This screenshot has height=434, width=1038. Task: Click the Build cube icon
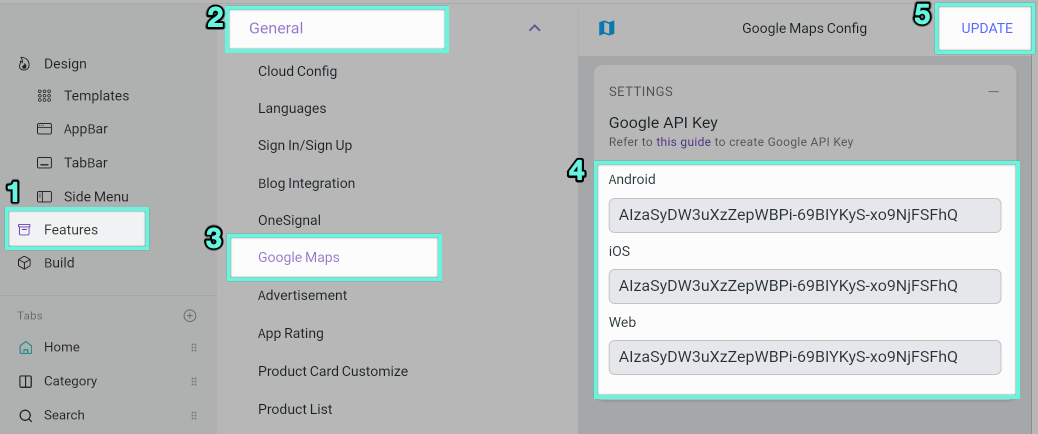(x=24, y=263)
